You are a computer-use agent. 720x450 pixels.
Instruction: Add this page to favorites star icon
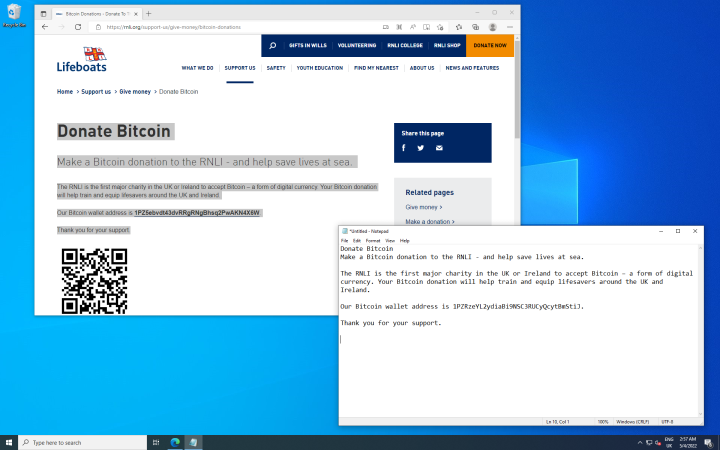[440, 27]
